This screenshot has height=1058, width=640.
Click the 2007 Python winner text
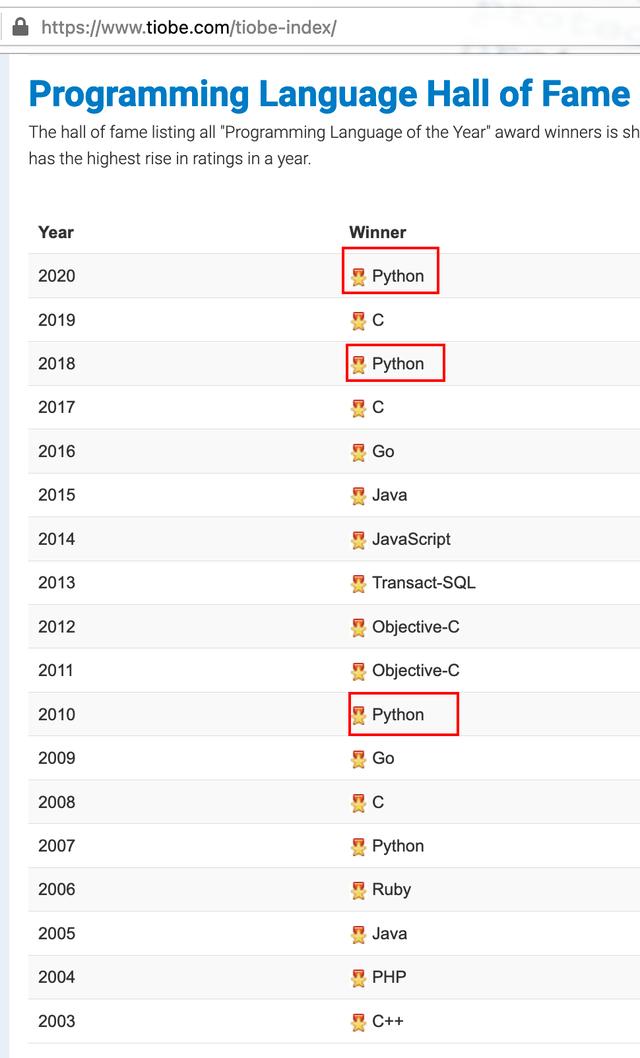point(398,846)
